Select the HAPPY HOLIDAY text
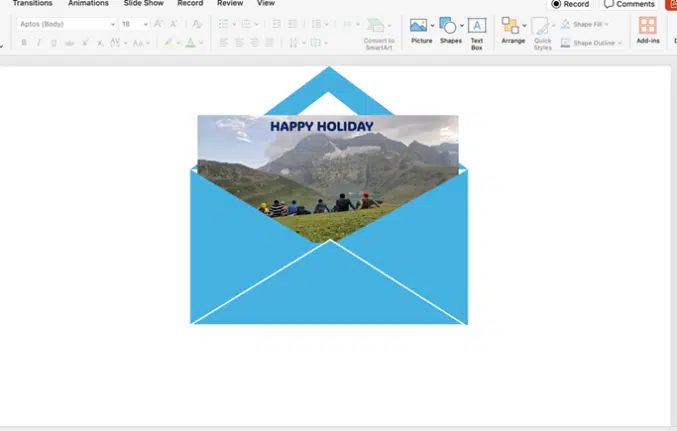The width and height of the screenshot is (677, 431). point(322,127)
